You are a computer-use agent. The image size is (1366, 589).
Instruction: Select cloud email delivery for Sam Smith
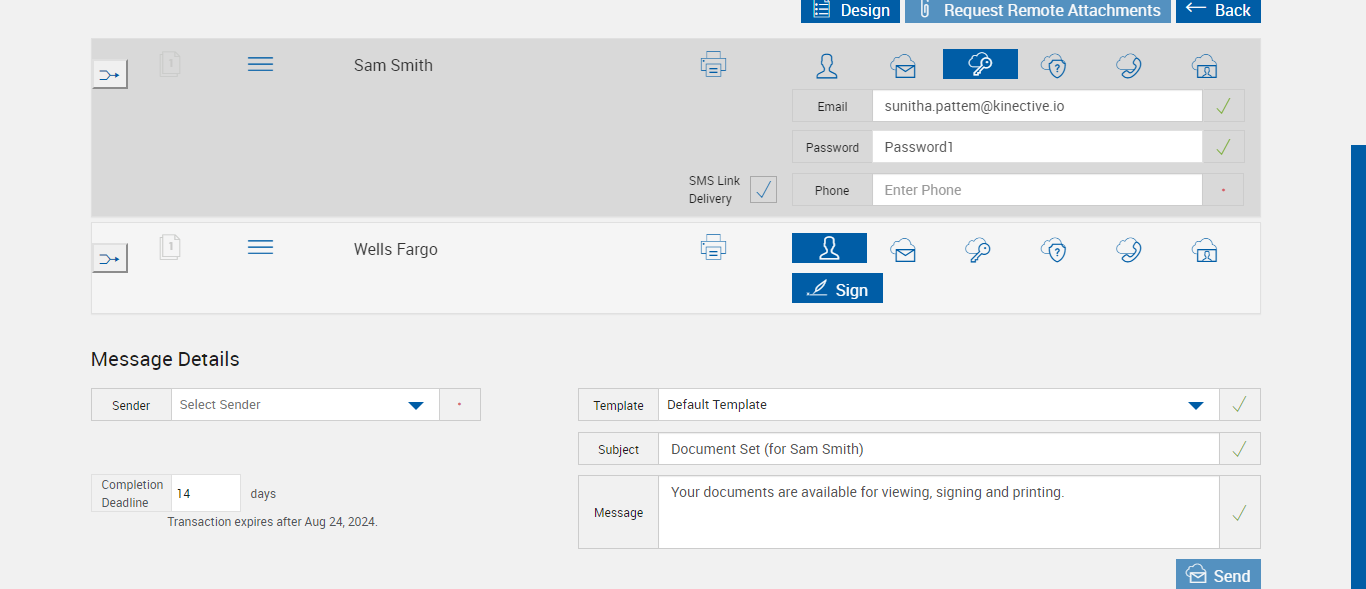coord(904,66)
